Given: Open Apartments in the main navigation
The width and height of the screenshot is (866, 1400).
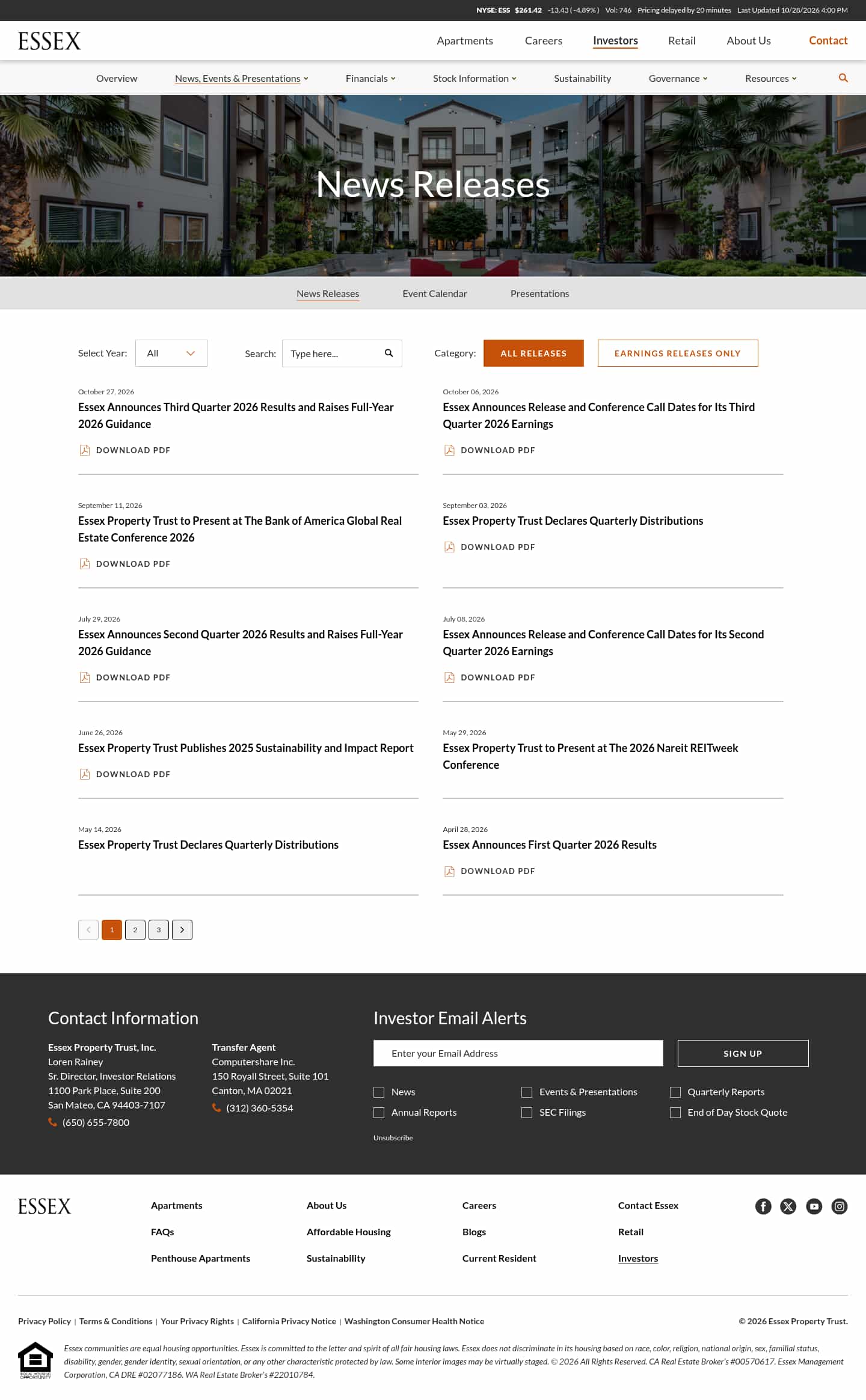Looking at the screenshot, I should pyautogui.click(x=465, y=41).
